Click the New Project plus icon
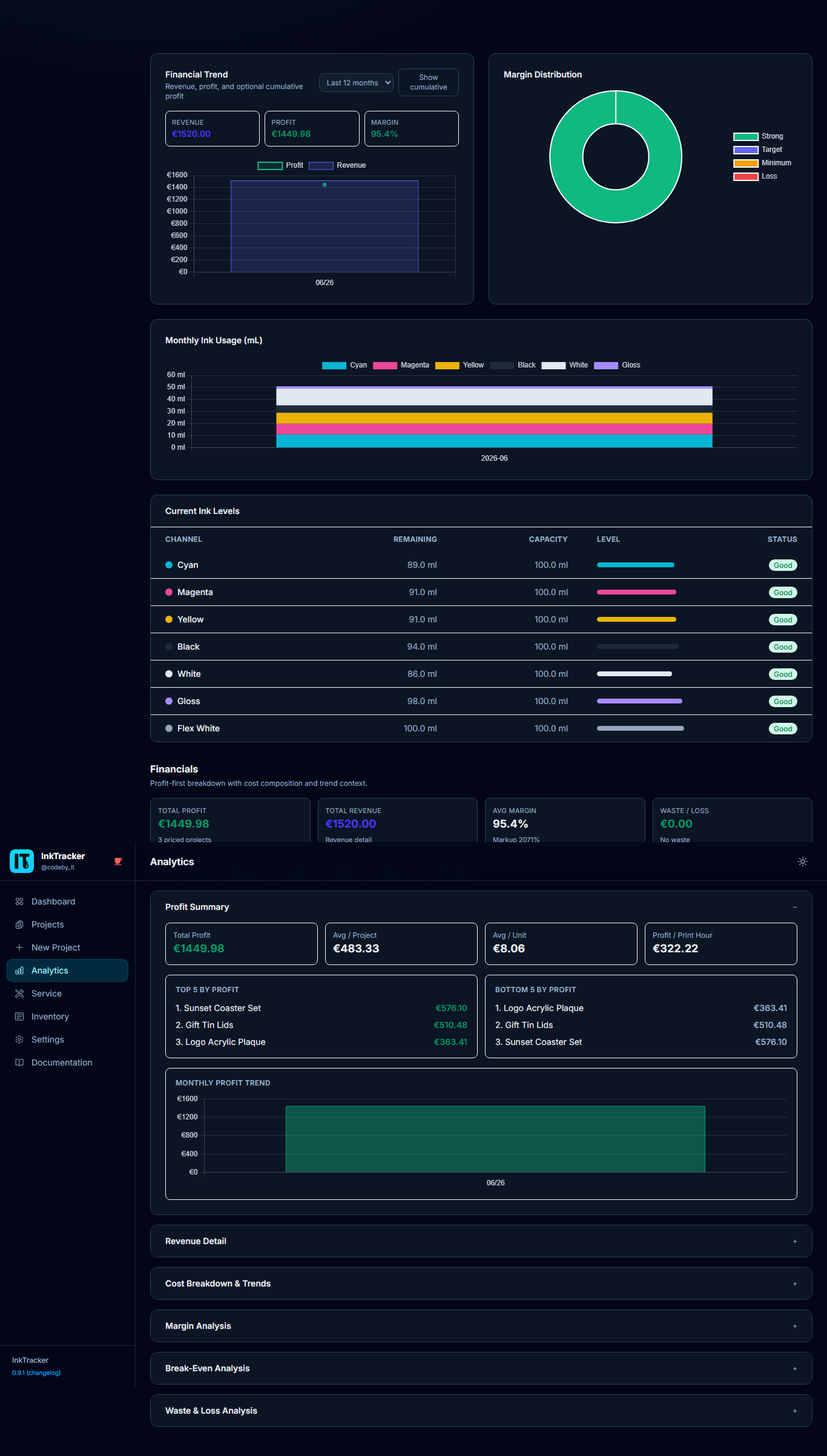 [19, 947]
